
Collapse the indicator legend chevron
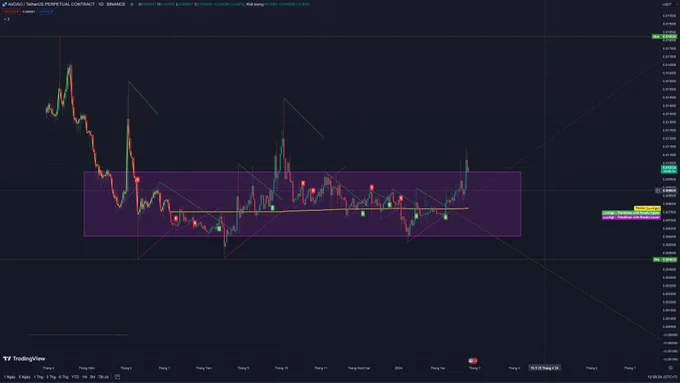(5, 19)
